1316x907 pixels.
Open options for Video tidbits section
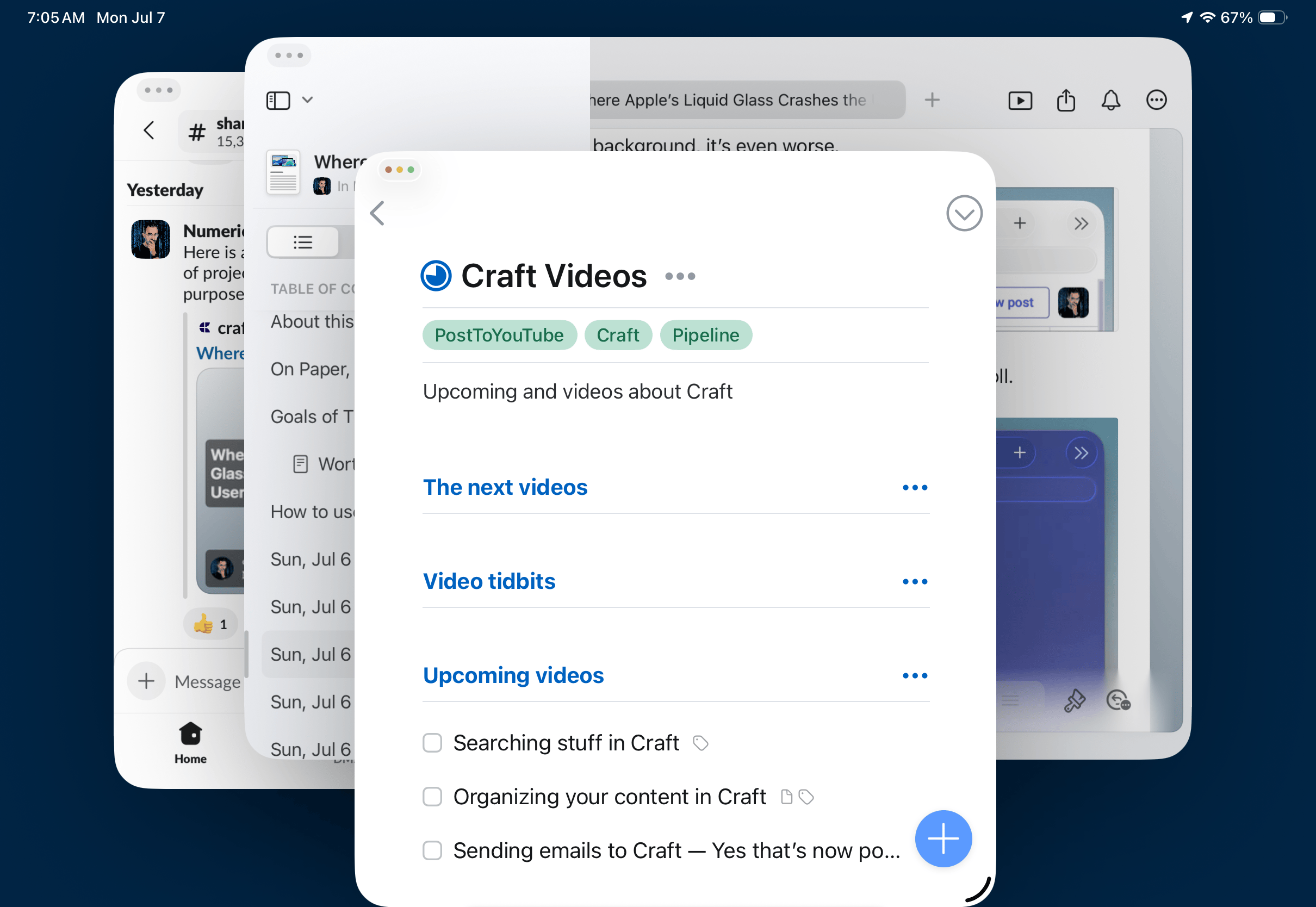[914, 581]
